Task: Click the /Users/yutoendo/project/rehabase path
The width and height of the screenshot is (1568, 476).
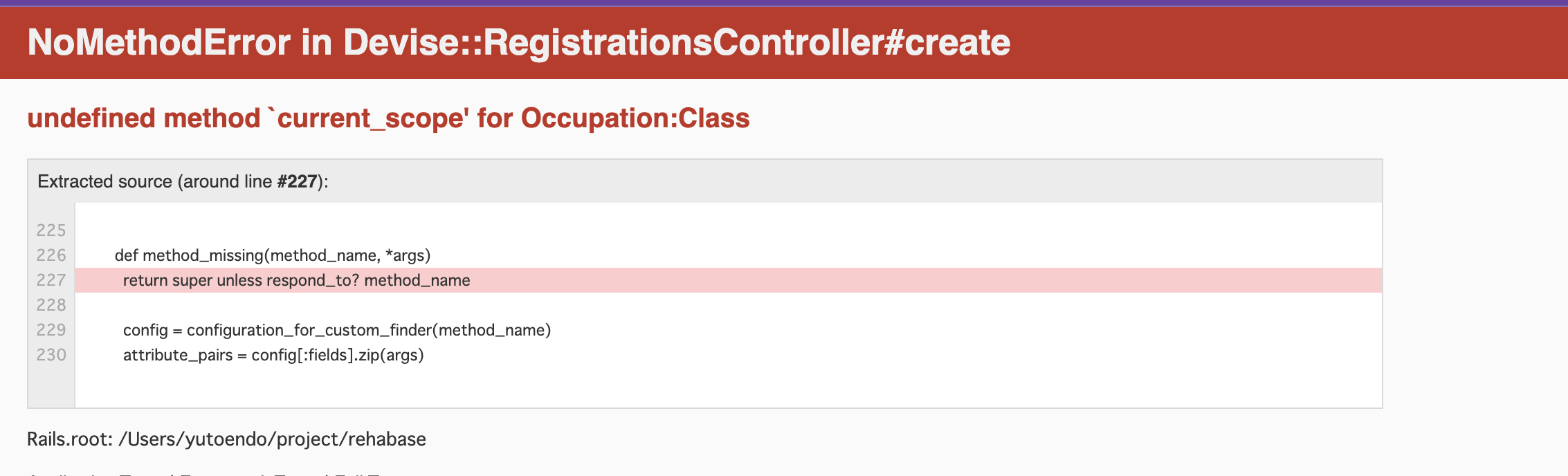Action: coord(272,439)
